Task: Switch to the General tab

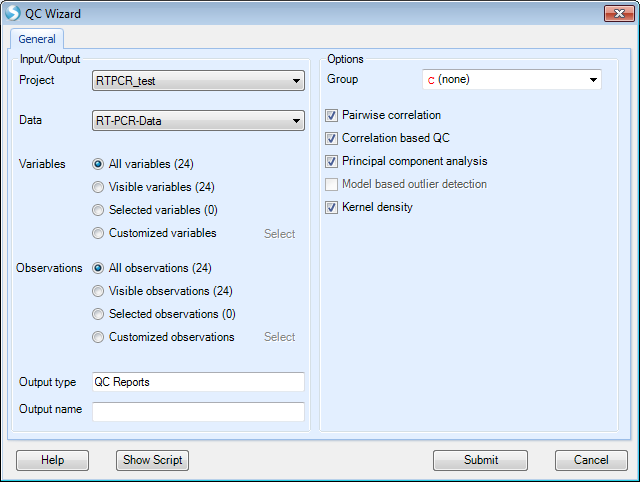Action: (37, 39)
